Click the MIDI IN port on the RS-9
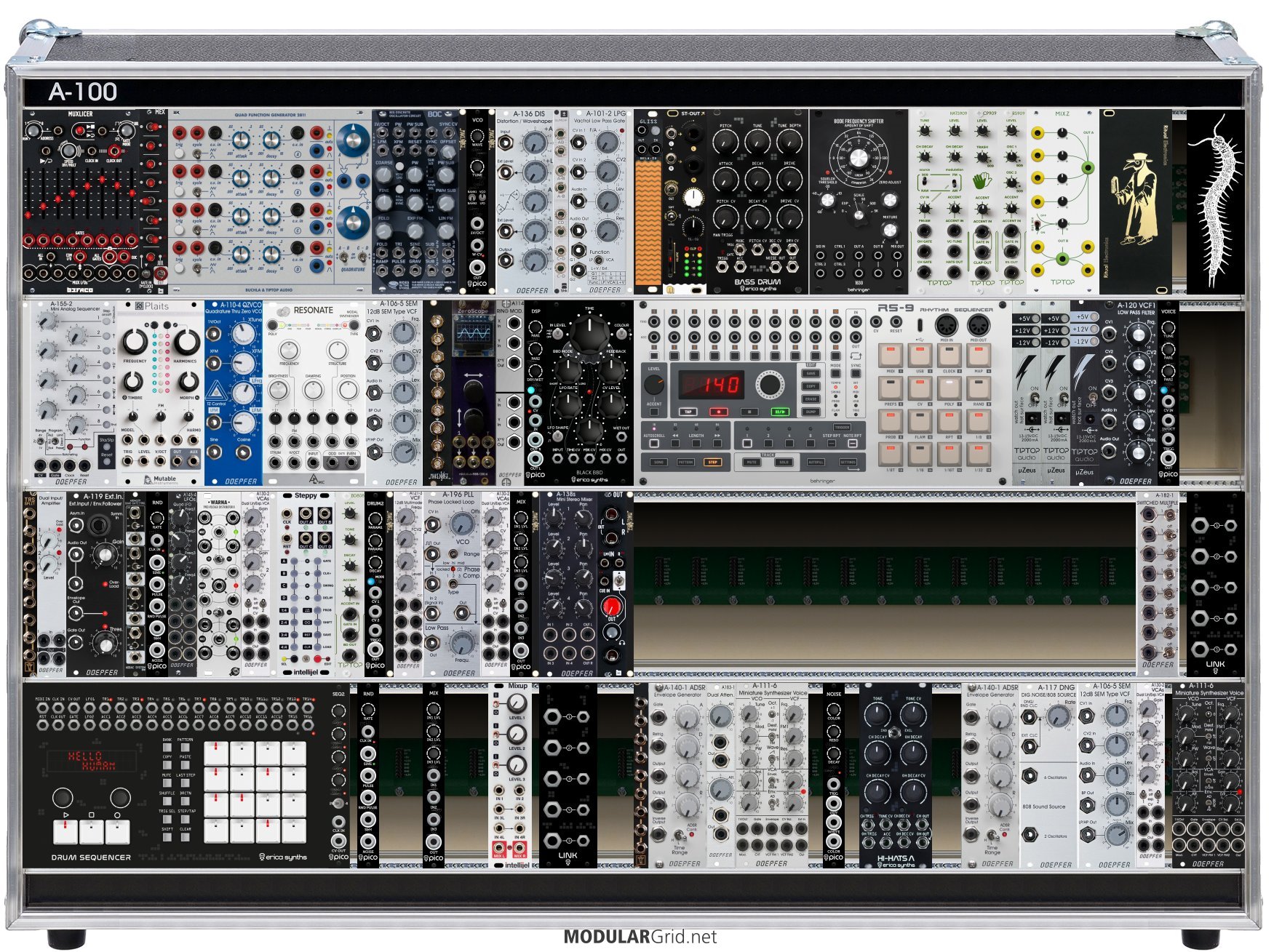 point(947,325)
